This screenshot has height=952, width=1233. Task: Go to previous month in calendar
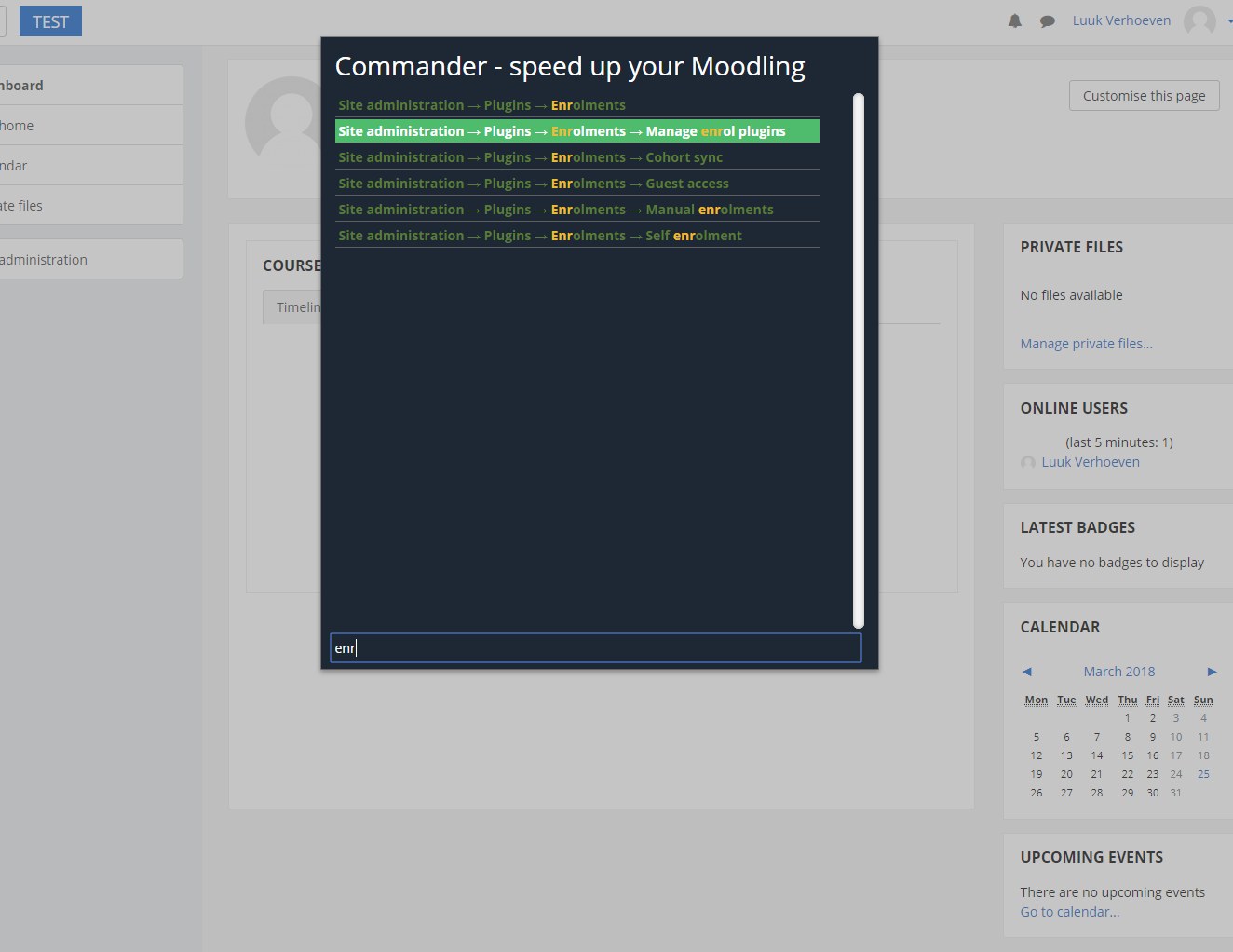coord(1026,672)
